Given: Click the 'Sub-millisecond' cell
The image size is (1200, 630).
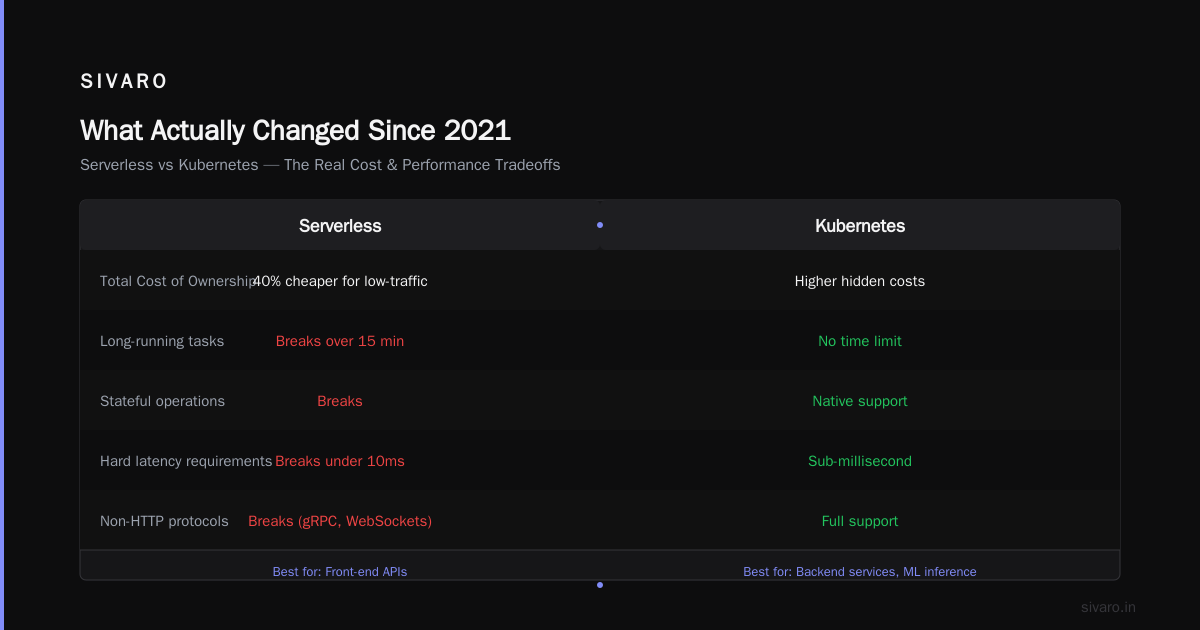Looking at the screenshot, I should point(860,462).
